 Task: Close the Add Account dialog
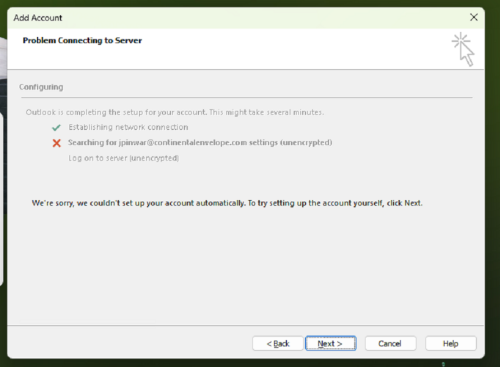474,17
